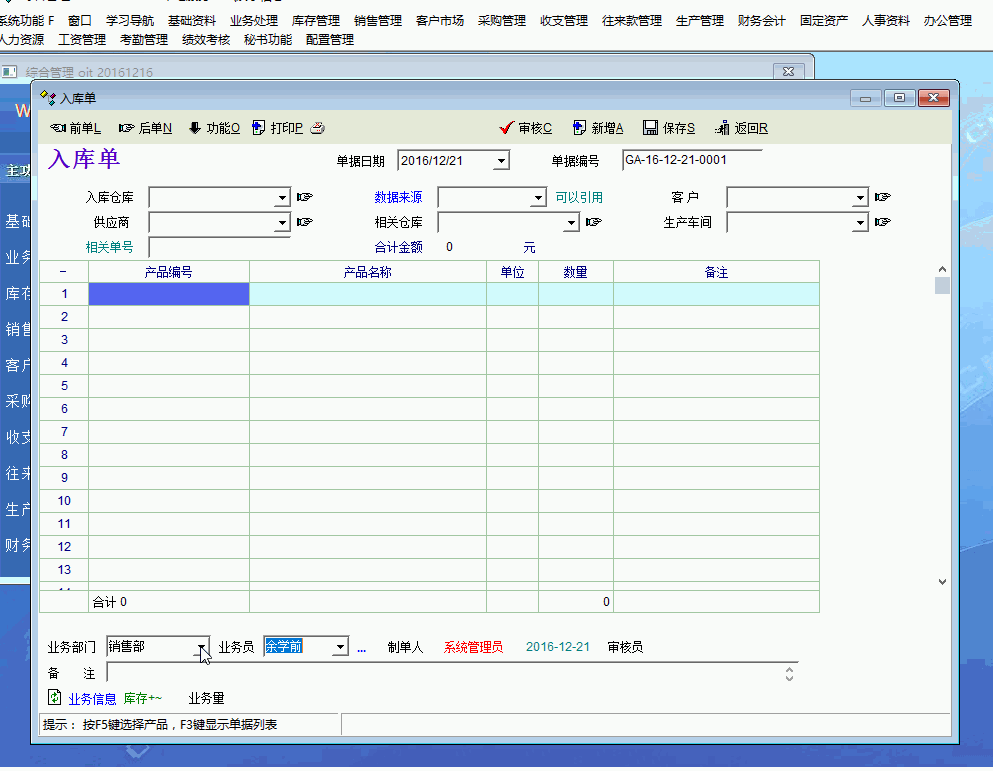Open the 库存管理 menu
993x771 pixels.
point(315,20)
